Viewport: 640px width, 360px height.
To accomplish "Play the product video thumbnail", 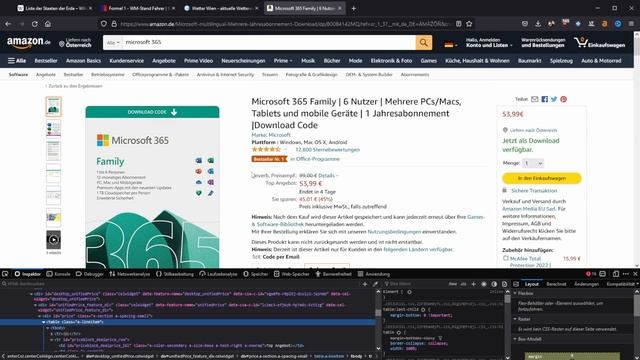I will click(53, 240).
